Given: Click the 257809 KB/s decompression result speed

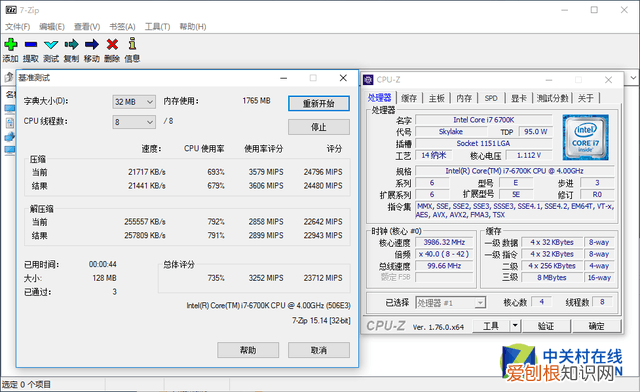Looking at the screenshot, I should [x=145, y=236].
